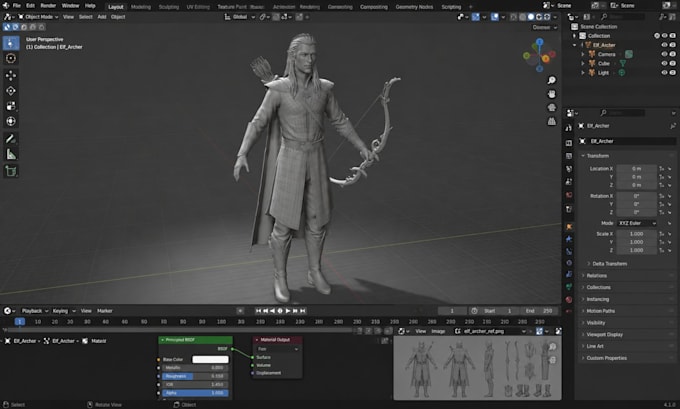Screen dimensions: 680x409
Task: Toggle visibility eye of Camera
Action: tap(664, 54)
